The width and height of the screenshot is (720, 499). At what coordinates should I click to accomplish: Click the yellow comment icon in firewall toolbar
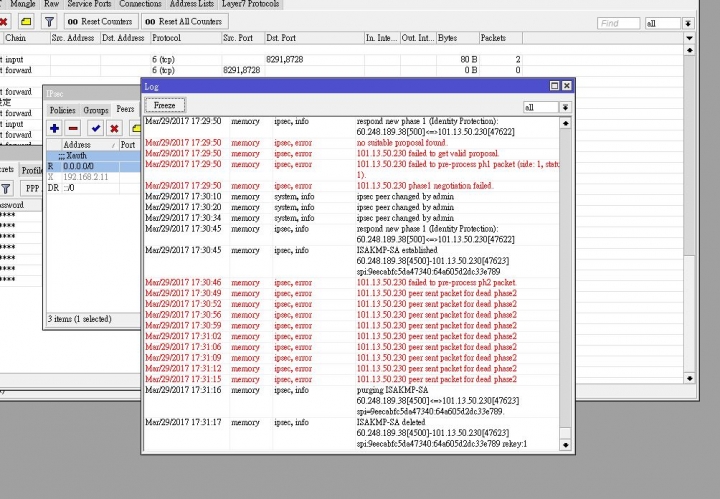coord(26,22)
